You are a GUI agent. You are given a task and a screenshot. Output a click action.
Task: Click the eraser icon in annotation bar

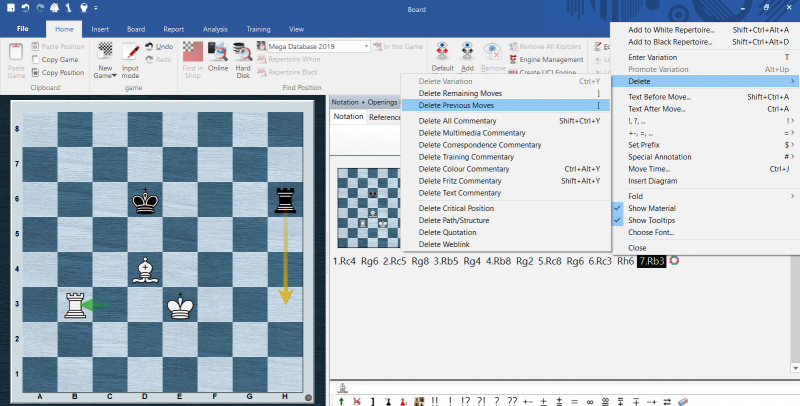(683, 401)
